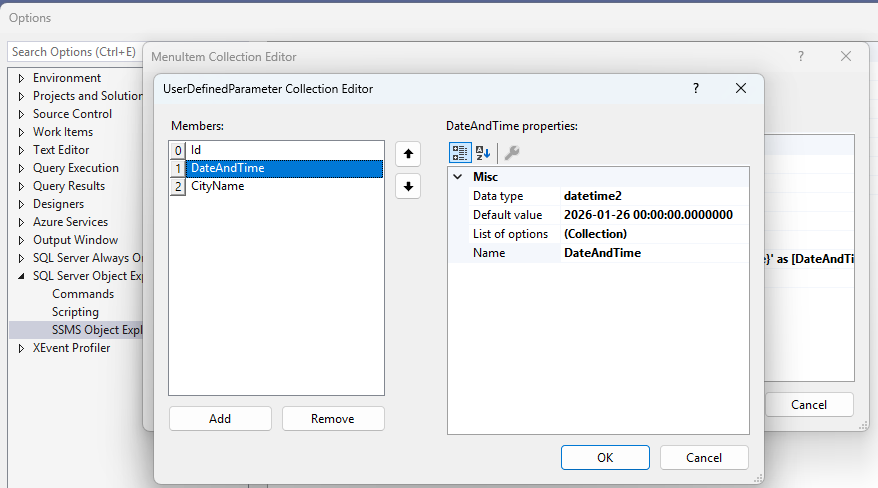This screenshot has width=878, height=488.
Task: Expand XEvent Profiler options node
Action: (x=21, y=348)
